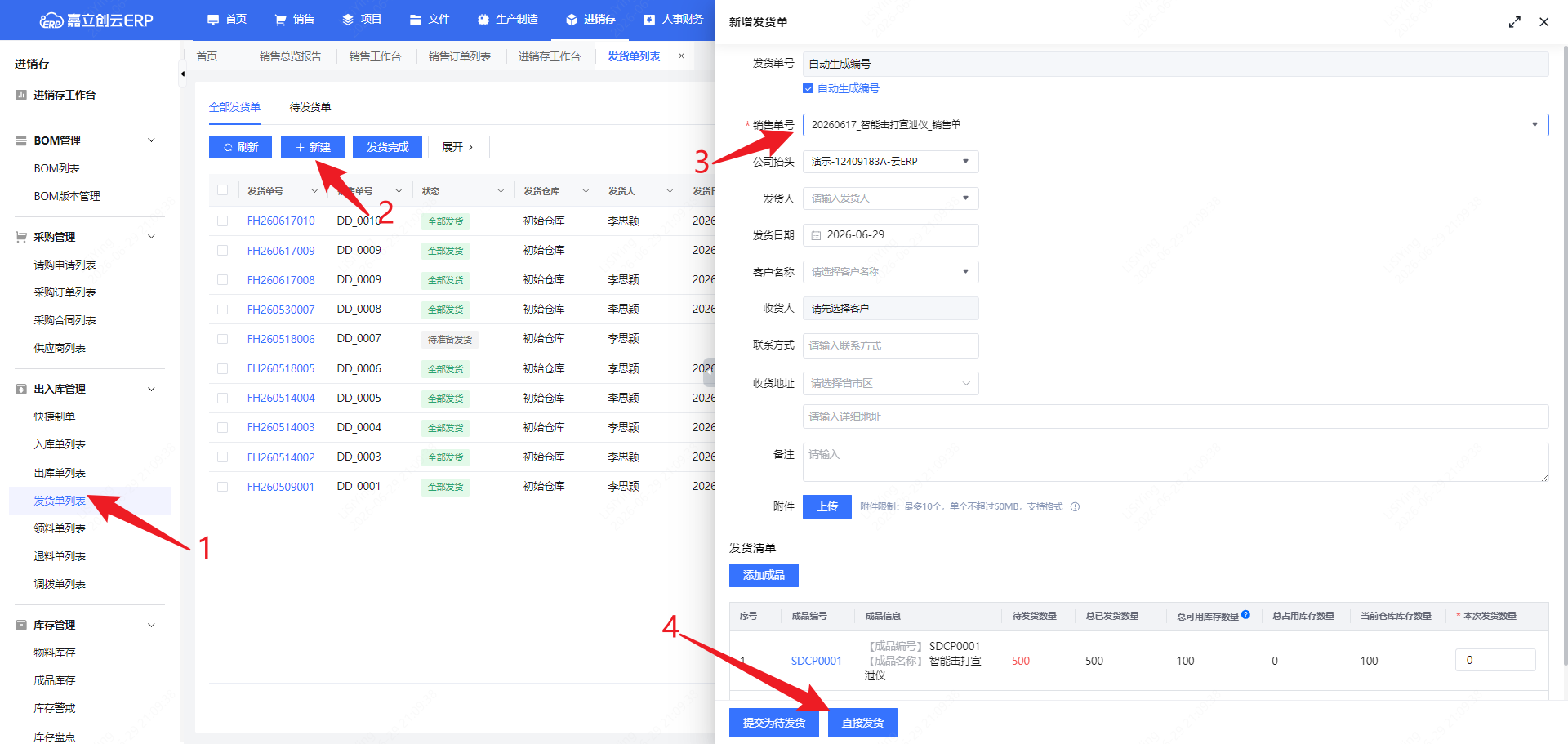Open the 收货地址 province/city selector
The width and height of the screenshot is (1568, 744).
[x=890, y=383]
